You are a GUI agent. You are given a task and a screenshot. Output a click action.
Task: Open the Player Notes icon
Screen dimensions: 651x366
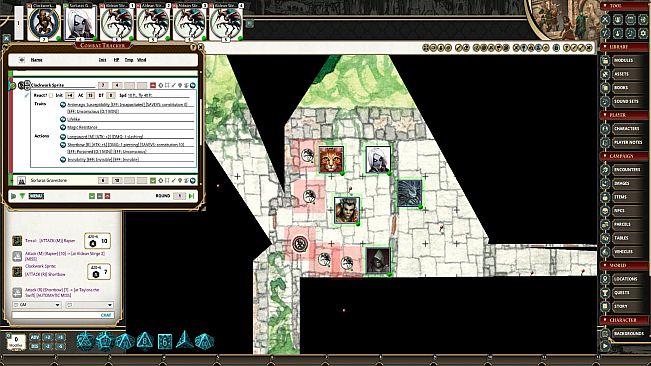tap(605, 142)
